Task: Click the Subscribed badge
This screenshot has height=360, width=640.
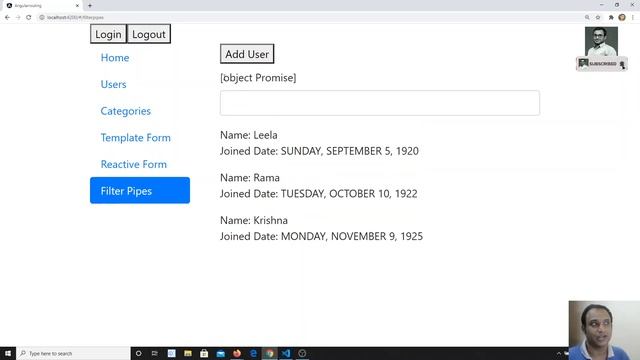Action: click(602, 64)
